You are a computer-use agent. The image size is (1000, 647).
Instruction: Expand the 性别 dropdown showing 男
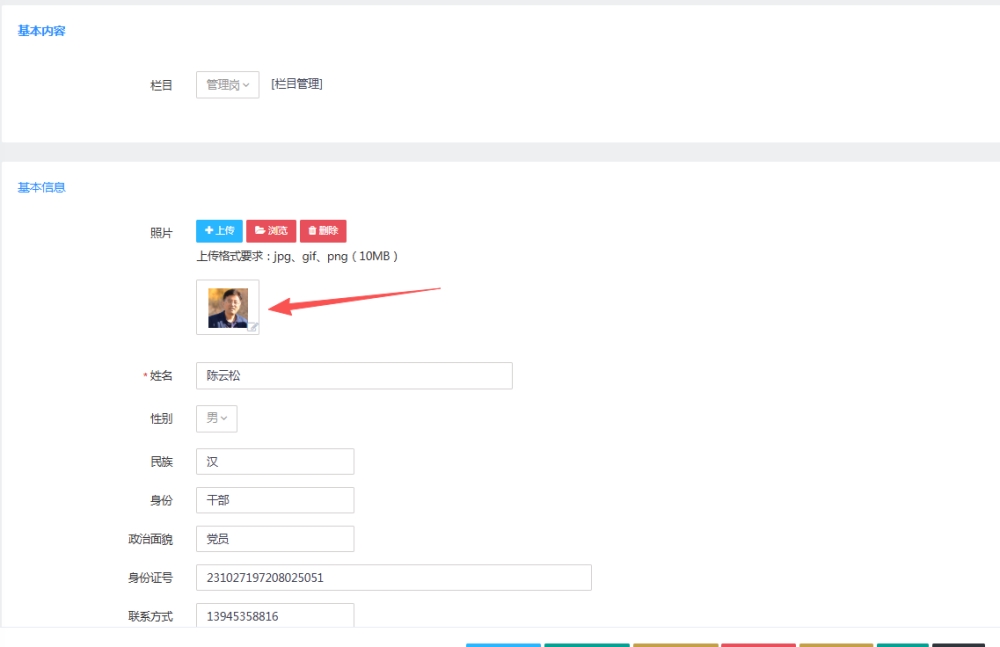217,418
